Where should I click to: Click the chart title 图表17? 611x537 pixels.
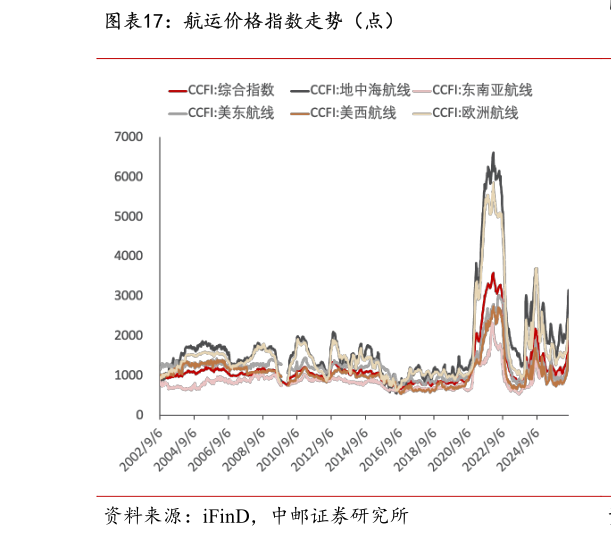134,21
